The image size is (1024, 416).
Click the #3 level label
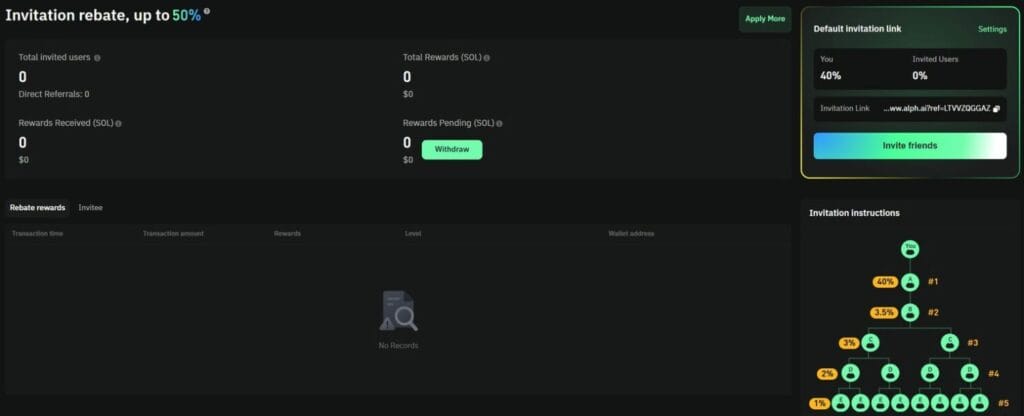click(x=972, y=342)
